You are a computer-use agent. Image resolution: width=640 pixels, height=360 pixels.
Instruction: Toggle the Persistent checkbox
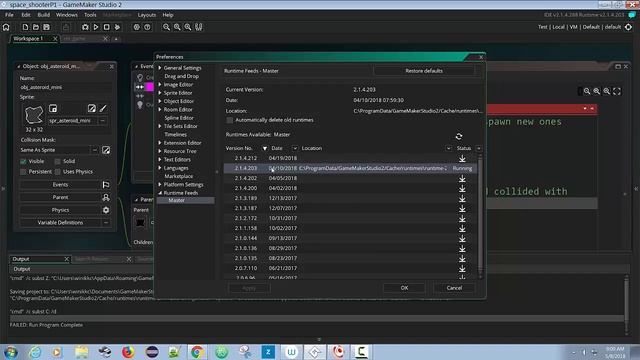23,172
